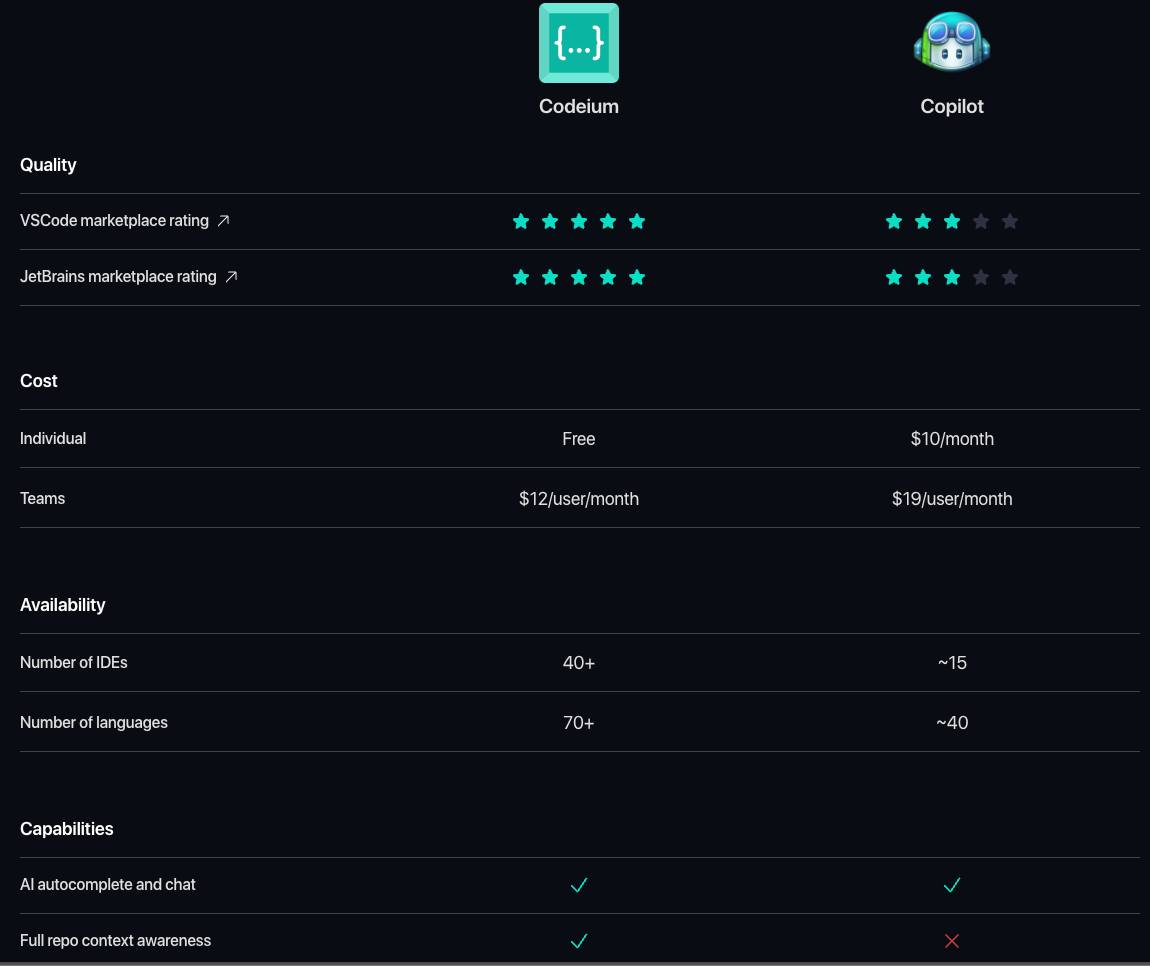Click the 'Number of languages' label
The height and width of the screenshot is (966, 1150).
point(94,722)
